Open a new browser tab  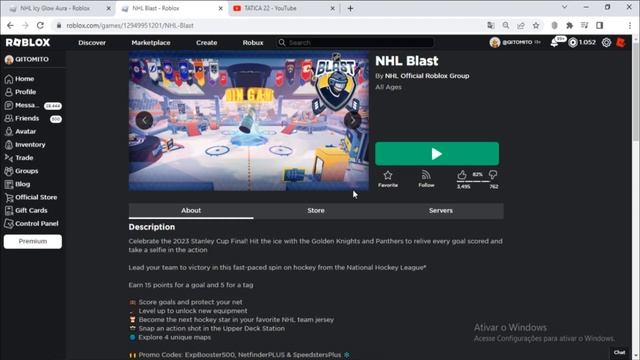coord(350,9)
